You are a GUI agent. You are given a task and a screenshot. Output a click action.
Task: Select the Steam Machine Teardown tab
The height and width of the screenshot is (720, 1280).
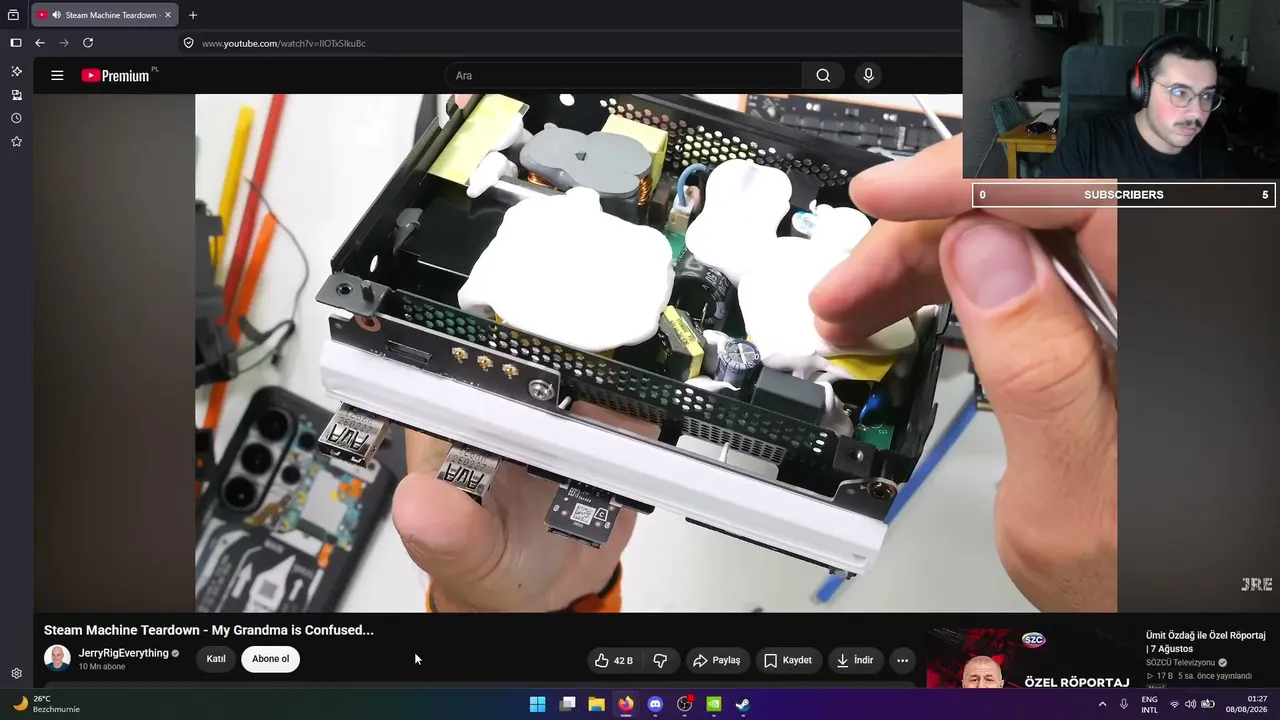(x=105, y=15)
